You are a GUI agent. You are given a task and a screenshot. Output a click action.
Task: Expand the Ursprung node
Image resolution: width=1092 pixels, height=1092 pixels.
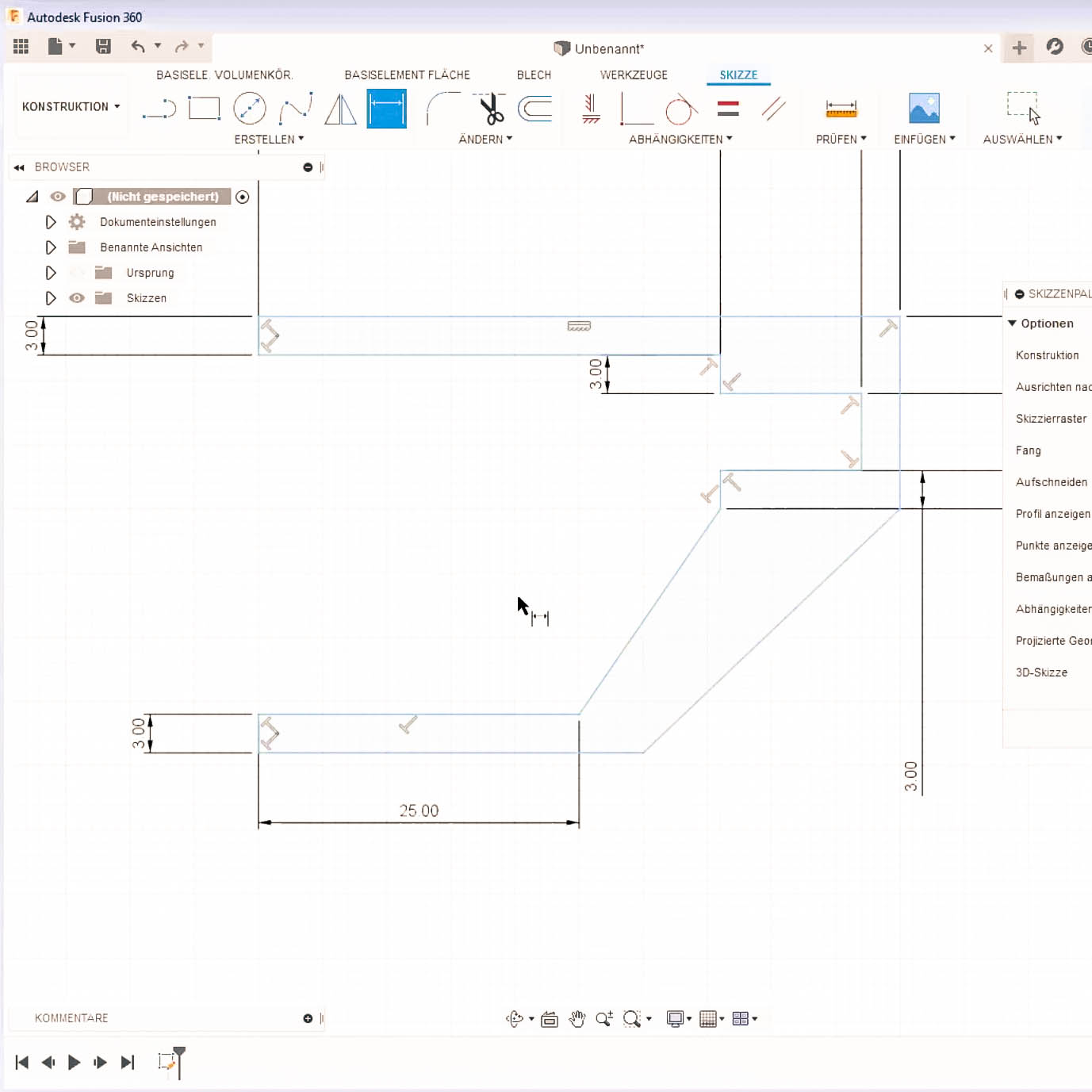tap(51, 273)
